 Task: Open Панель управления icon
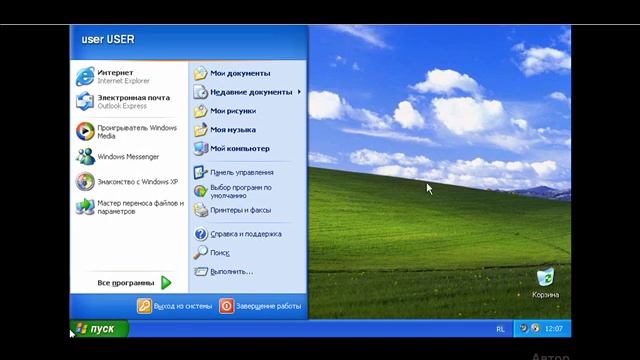200,172
